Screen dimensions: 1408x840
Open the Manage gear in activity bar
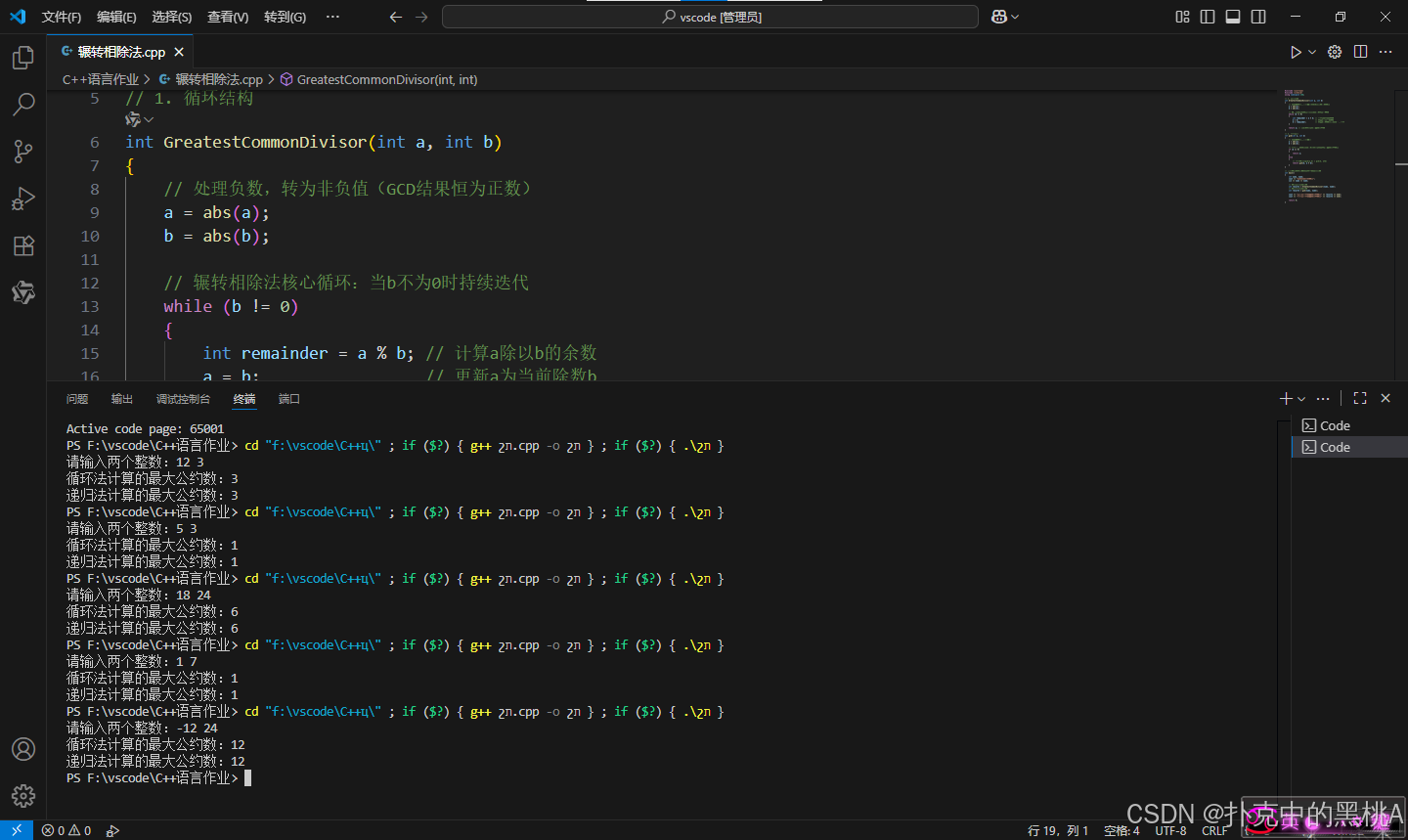coord(23,796)
